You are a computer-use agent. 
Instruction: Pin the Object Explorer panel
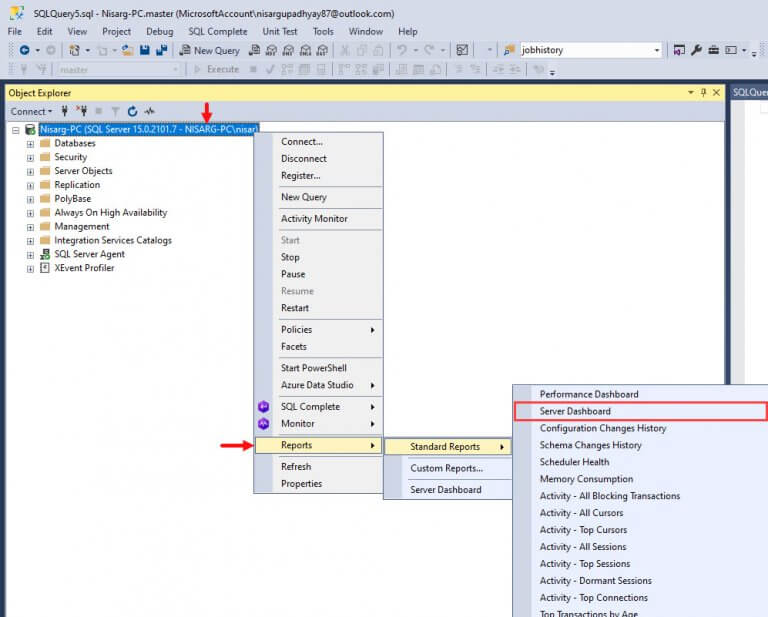click(704, 93)
